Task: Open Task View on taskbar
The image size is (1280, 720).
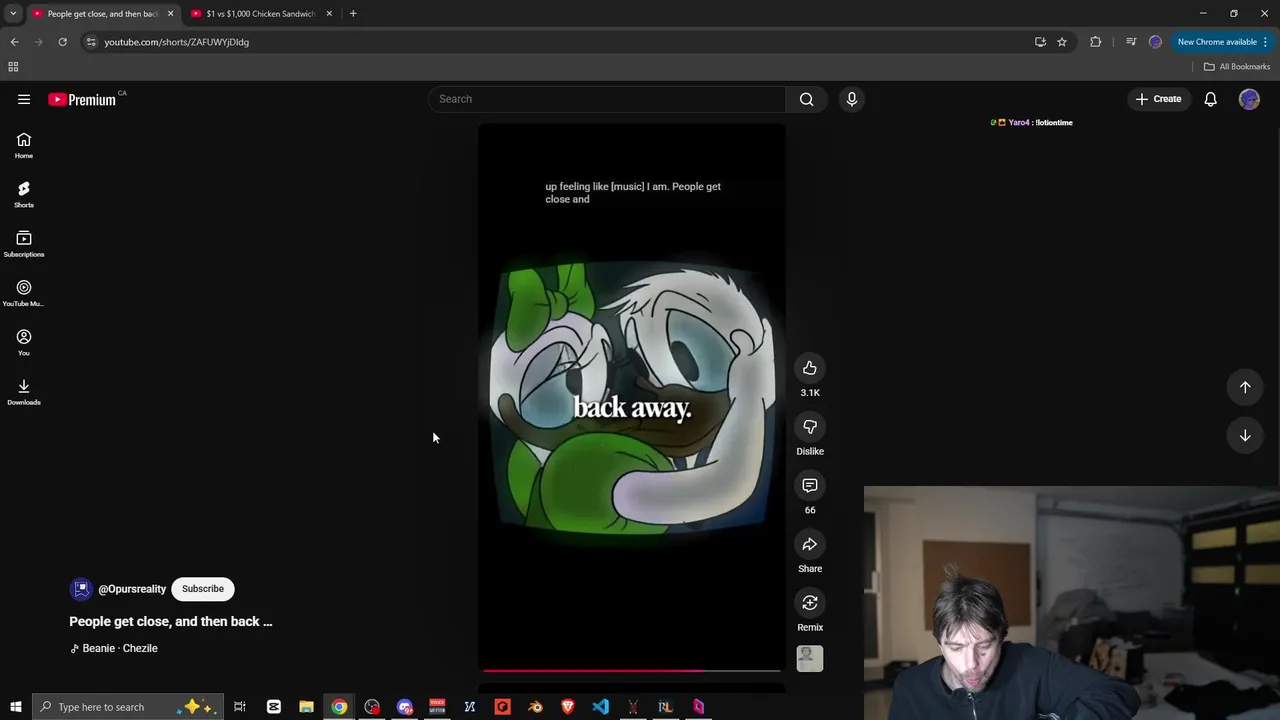Action: tap(240, 707)
